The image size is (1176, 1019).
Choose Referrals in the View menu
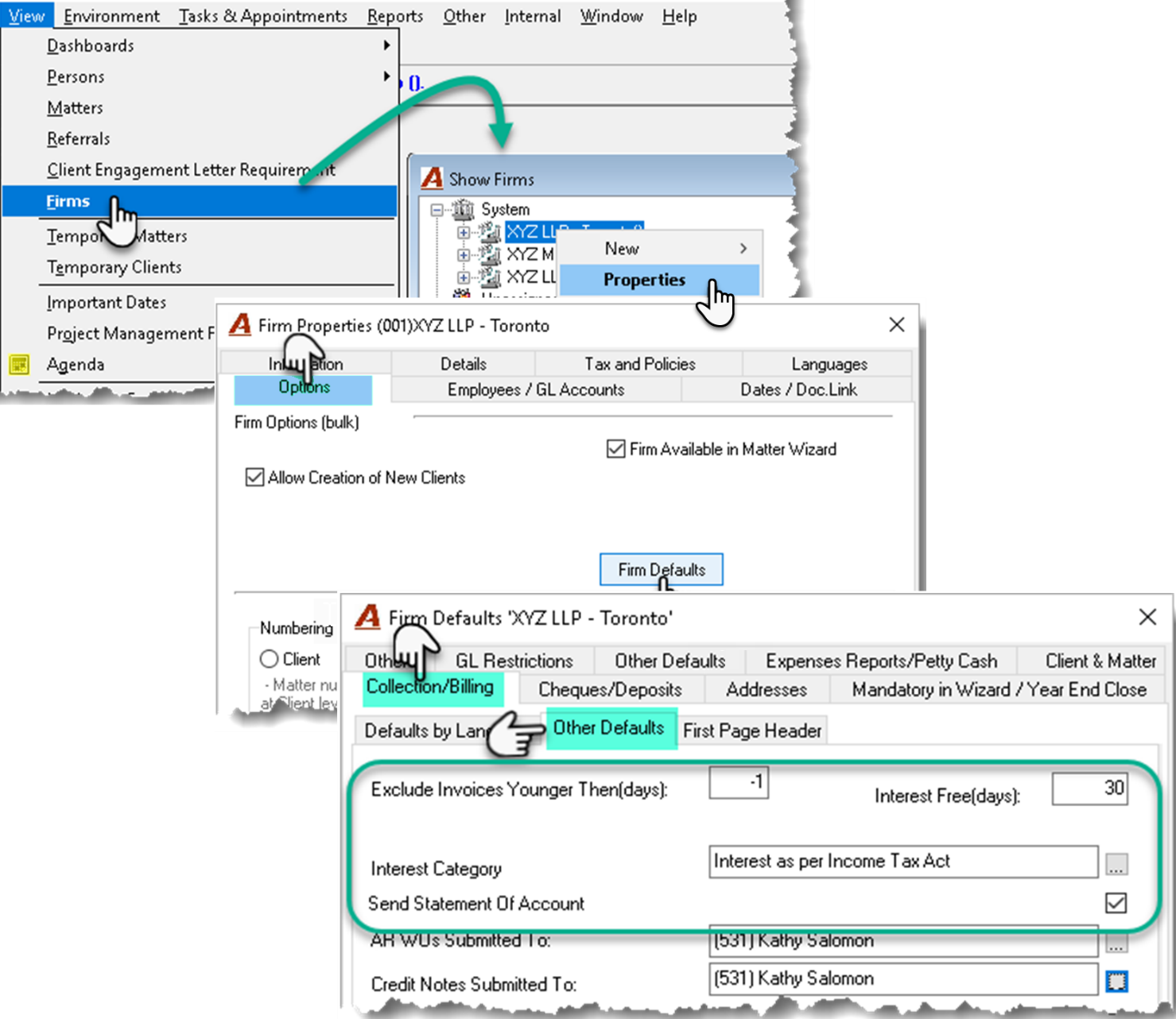click(78, 138)
